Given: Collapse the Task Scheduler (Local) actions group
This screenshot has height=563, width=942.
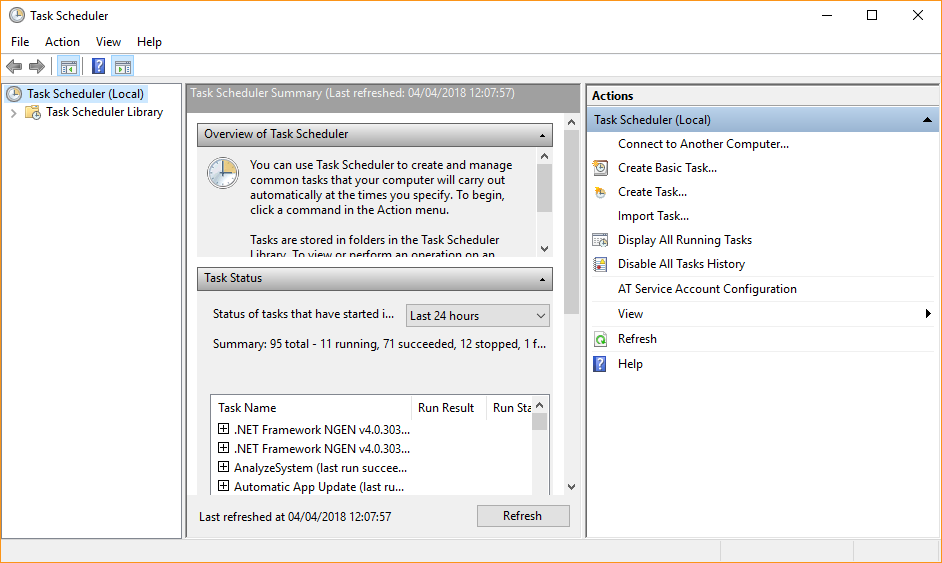Looking at the screenshot, I should [x=927, y=120].
